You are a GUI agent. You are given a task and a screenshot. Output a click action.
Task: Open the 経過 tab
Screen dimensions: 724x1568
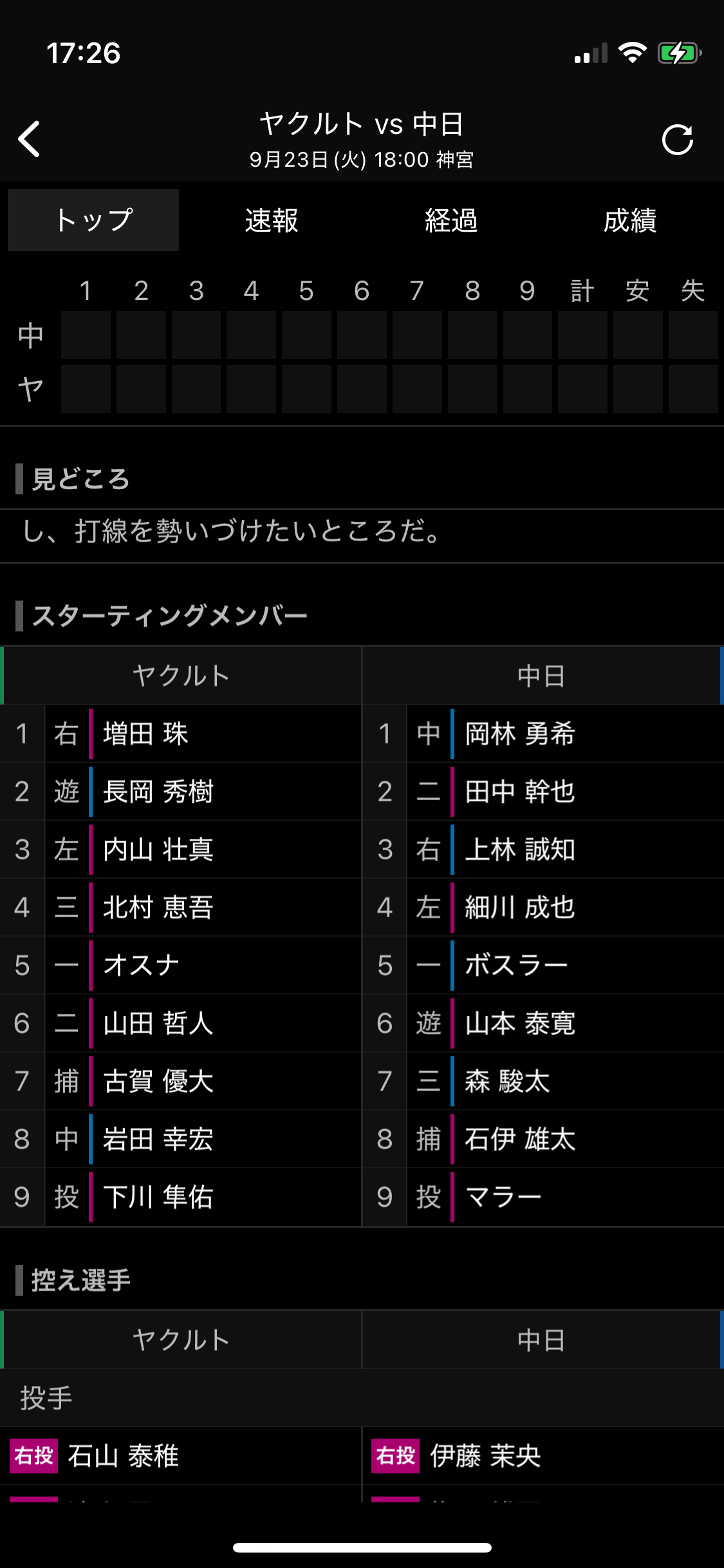451,220
